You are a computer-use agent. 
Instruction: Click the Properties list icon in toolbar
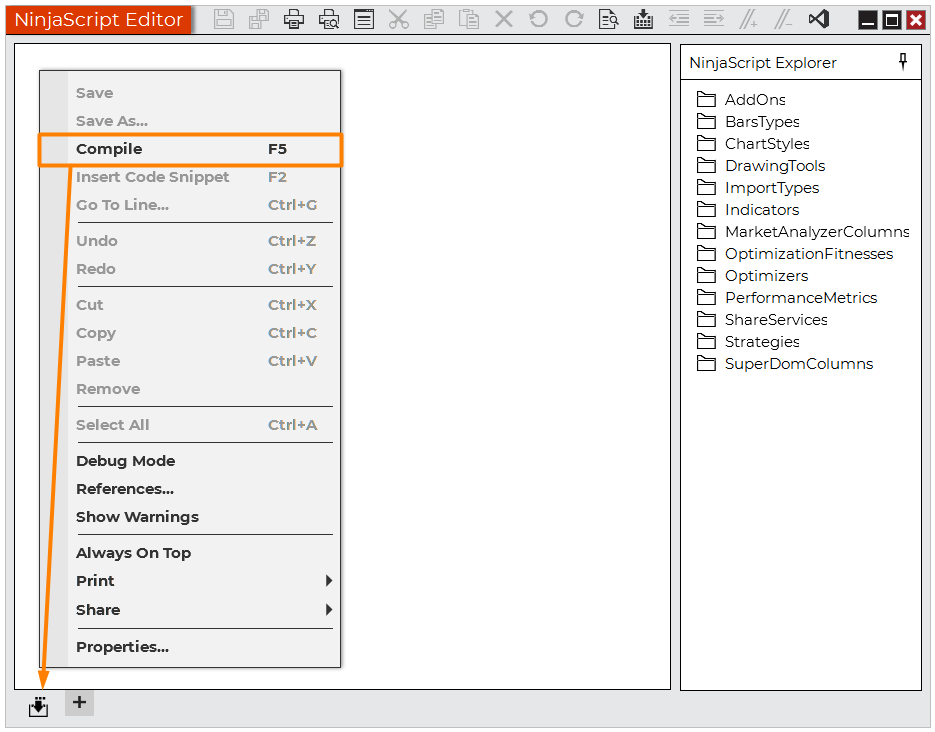click(x=364, y=19)
